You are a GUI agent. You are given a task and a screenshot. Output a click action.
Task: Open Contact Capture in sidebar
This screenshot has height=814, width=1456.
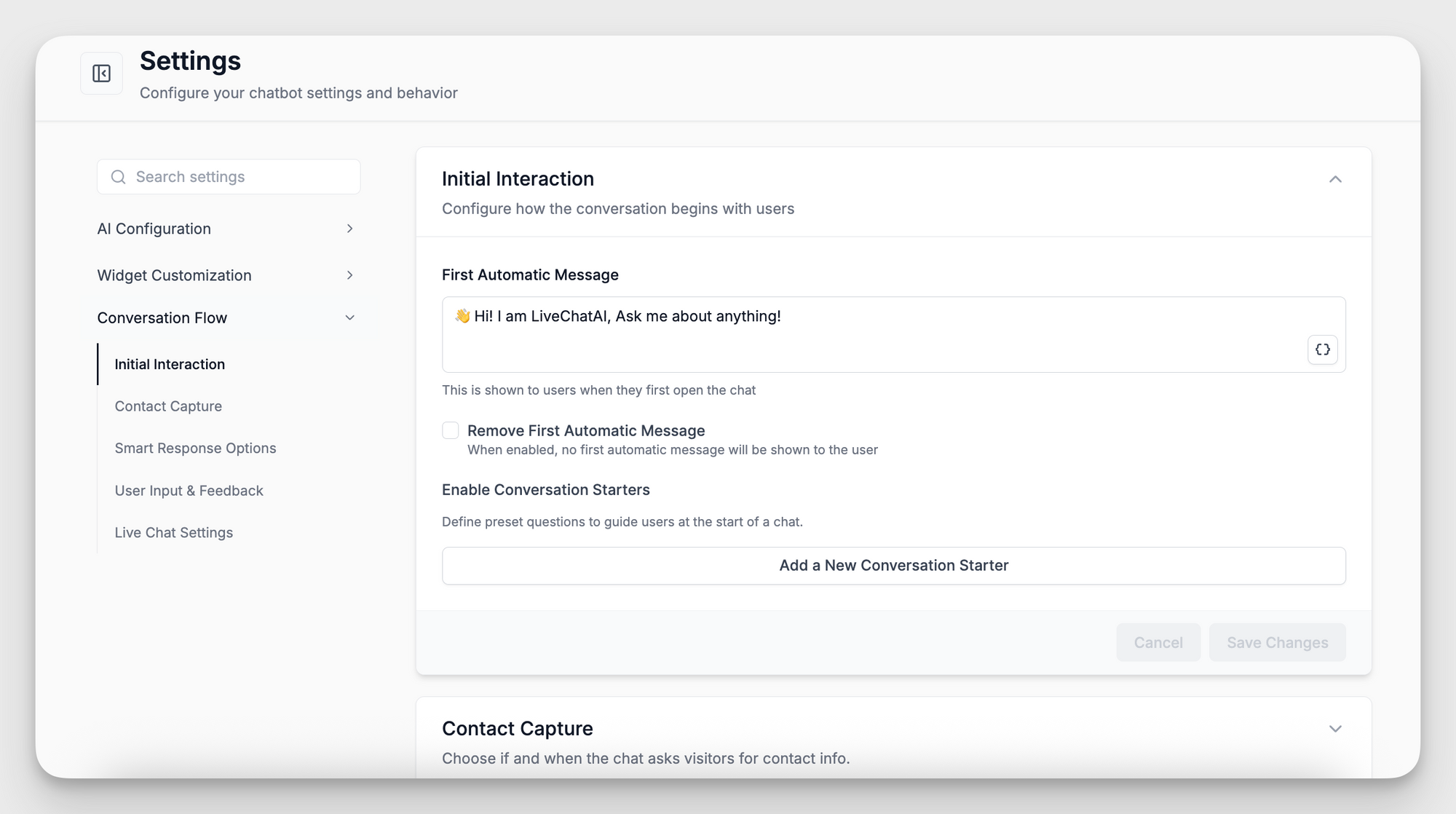click(x=168, y=406)
